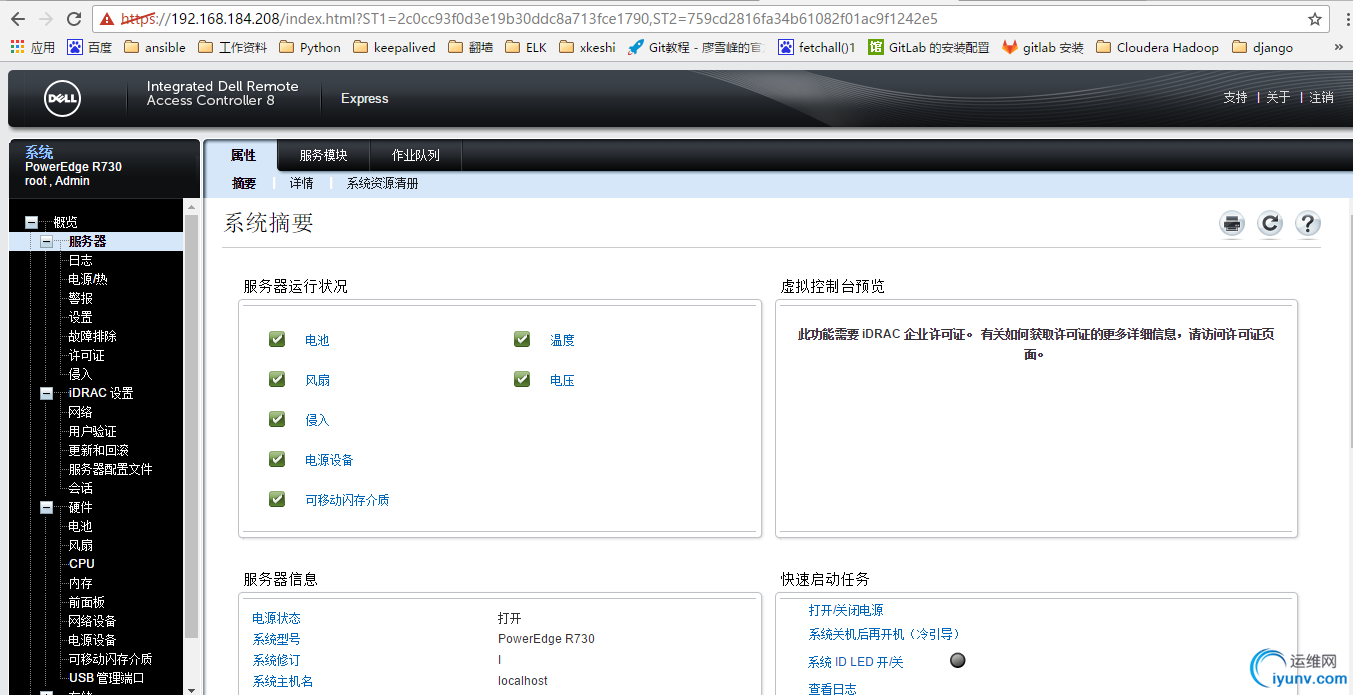
Task: Select 用户验证 in the tree
Action: [92, 431]
